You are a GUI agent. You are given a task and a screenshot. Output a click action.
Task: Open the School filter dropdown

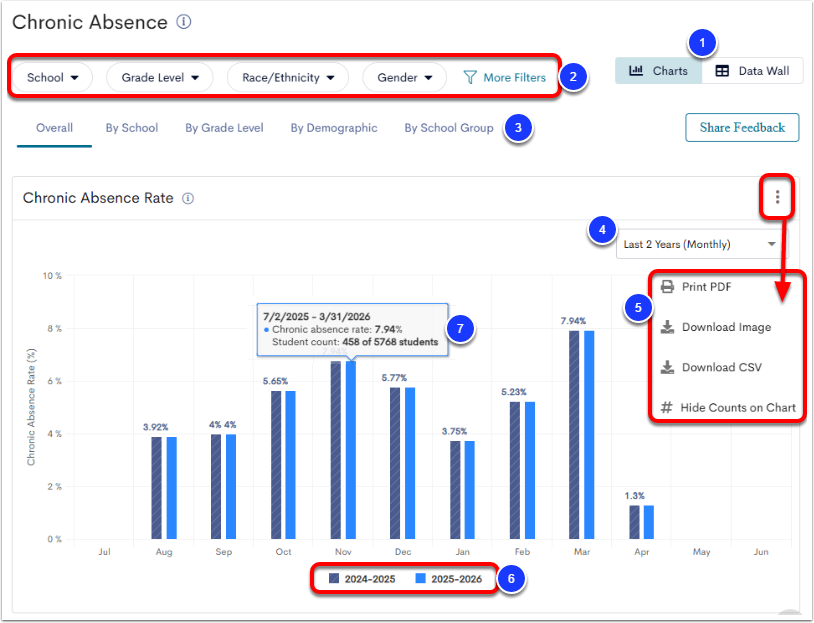51,77
